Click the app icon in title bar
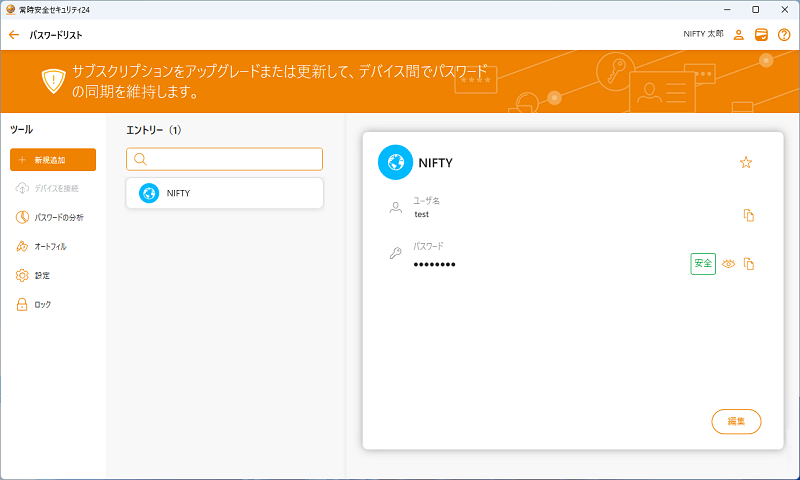 point(10,9)
